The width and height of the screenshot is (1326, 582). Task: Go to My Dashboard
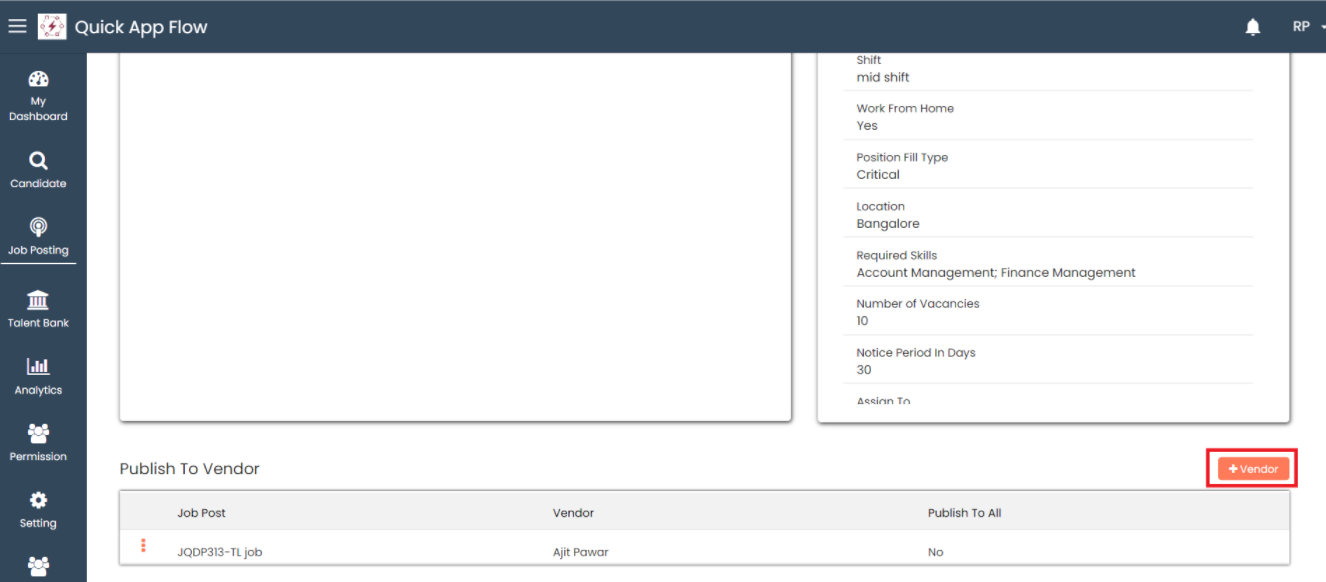pyautogui.click(x=38, y=96)
